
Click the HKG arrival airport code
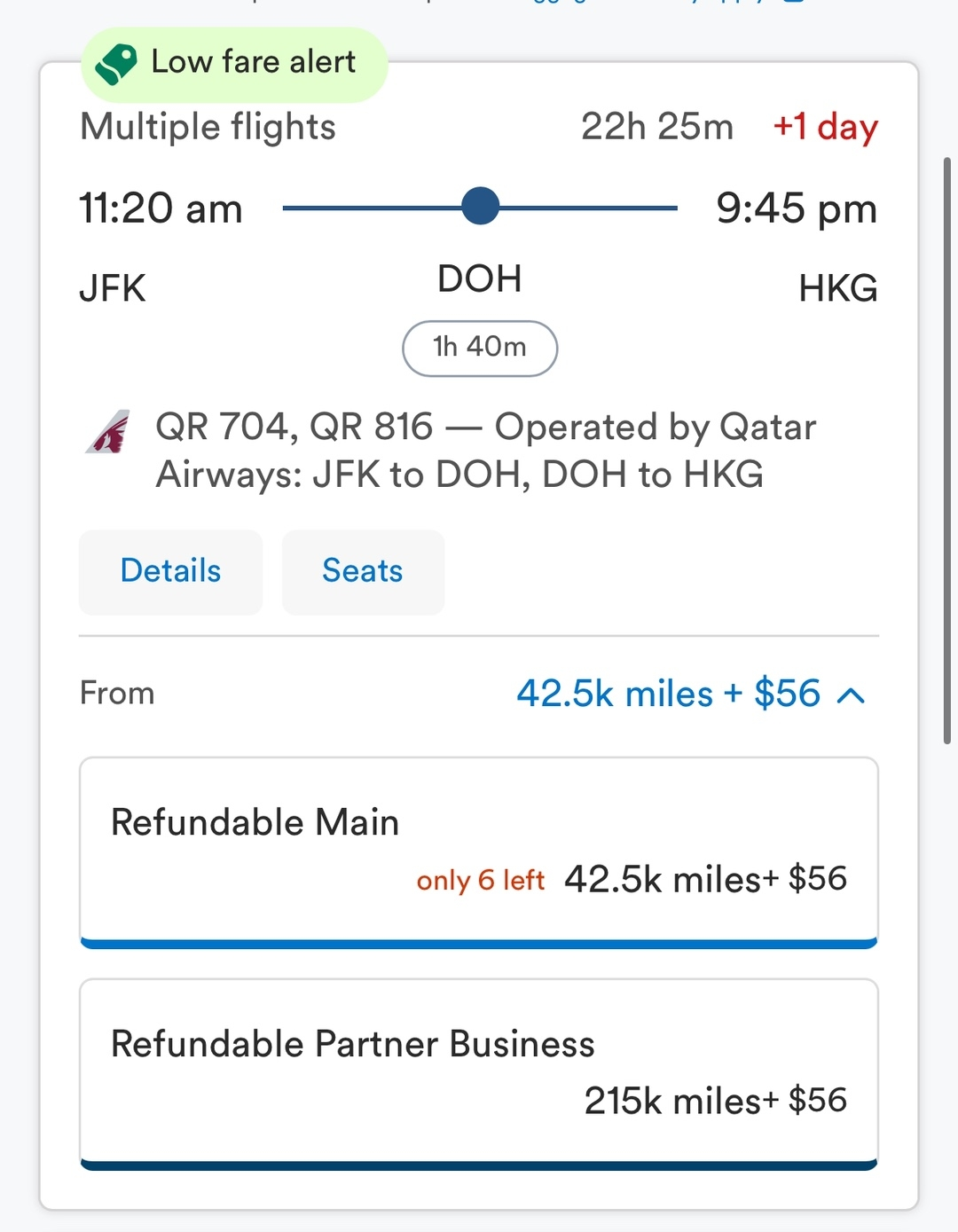pos(838,288)
